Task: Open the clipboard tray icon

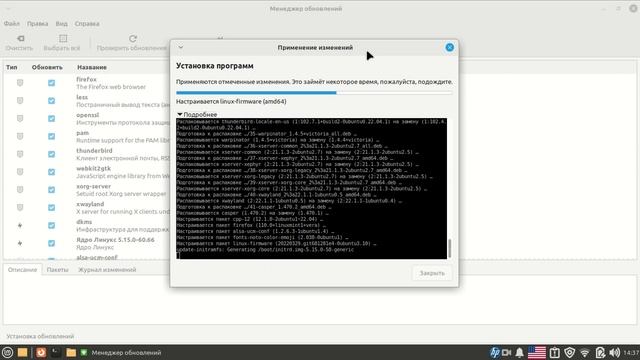Action: [x=555, y=352]
